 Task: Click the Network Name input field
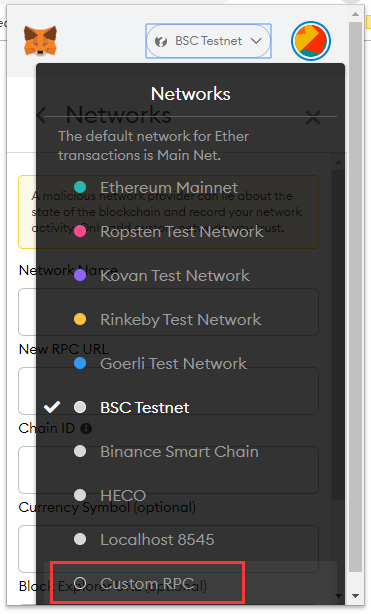[x=168, y=312]
